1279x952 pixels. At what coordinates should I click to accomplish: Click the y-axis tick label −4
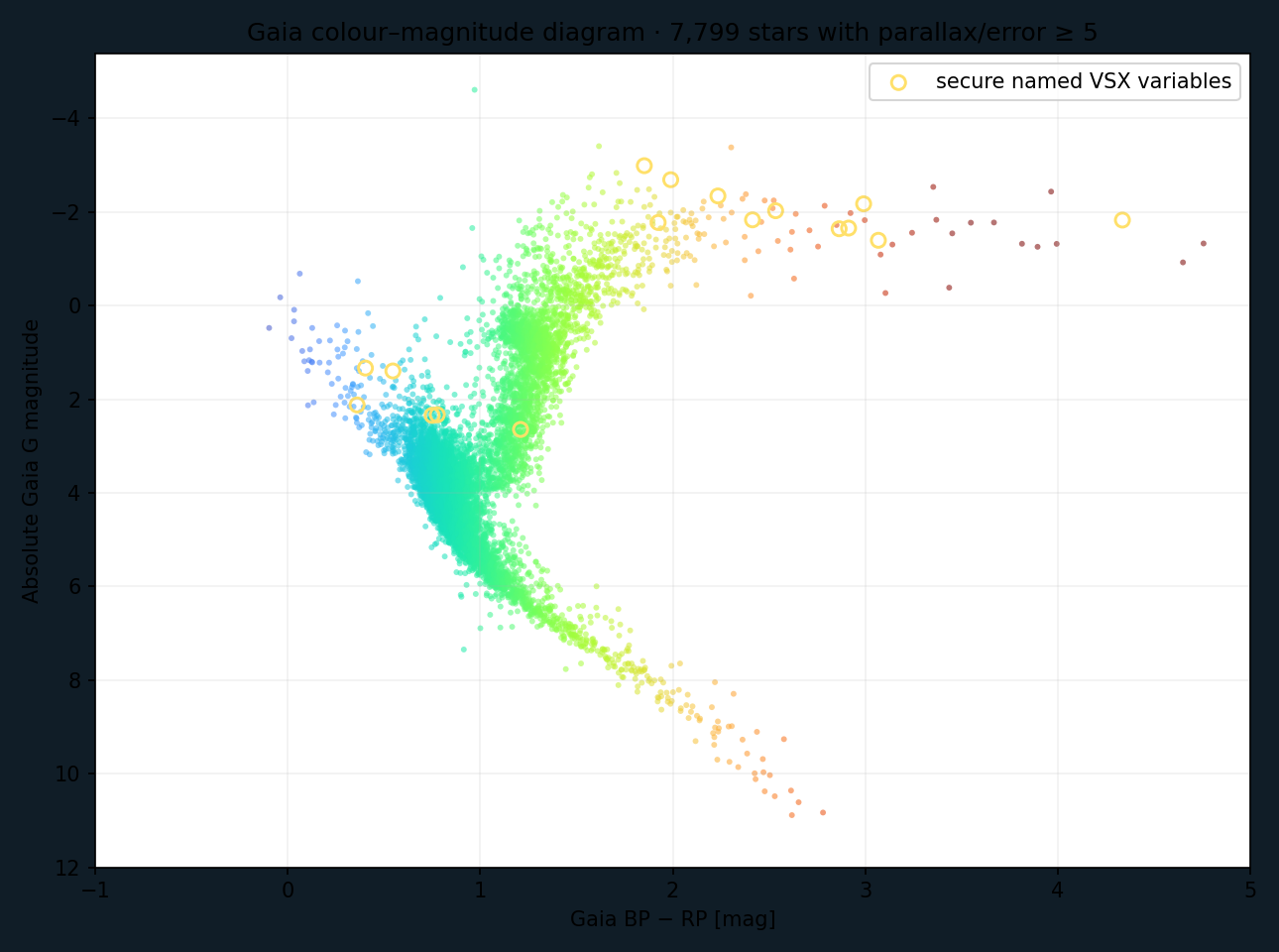click(65, 119)
